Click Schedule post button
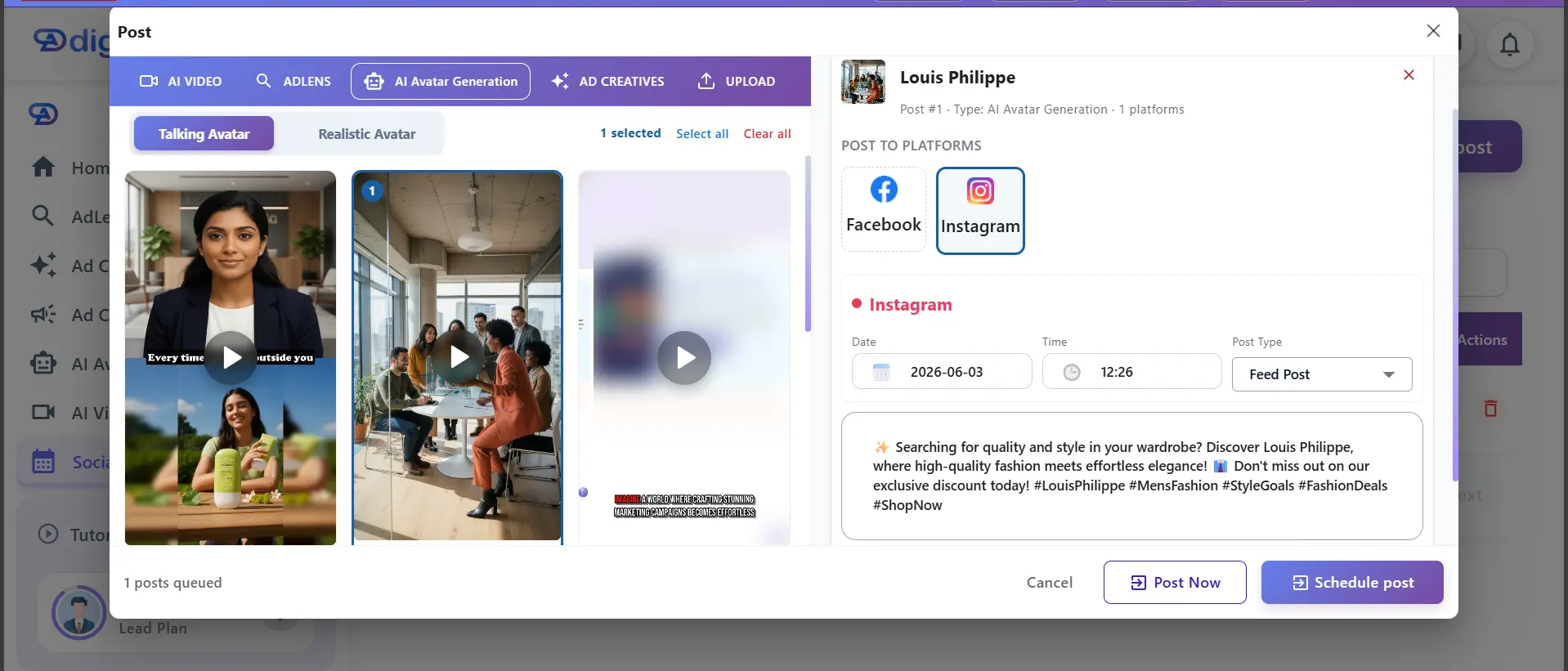 point(1352,582)
